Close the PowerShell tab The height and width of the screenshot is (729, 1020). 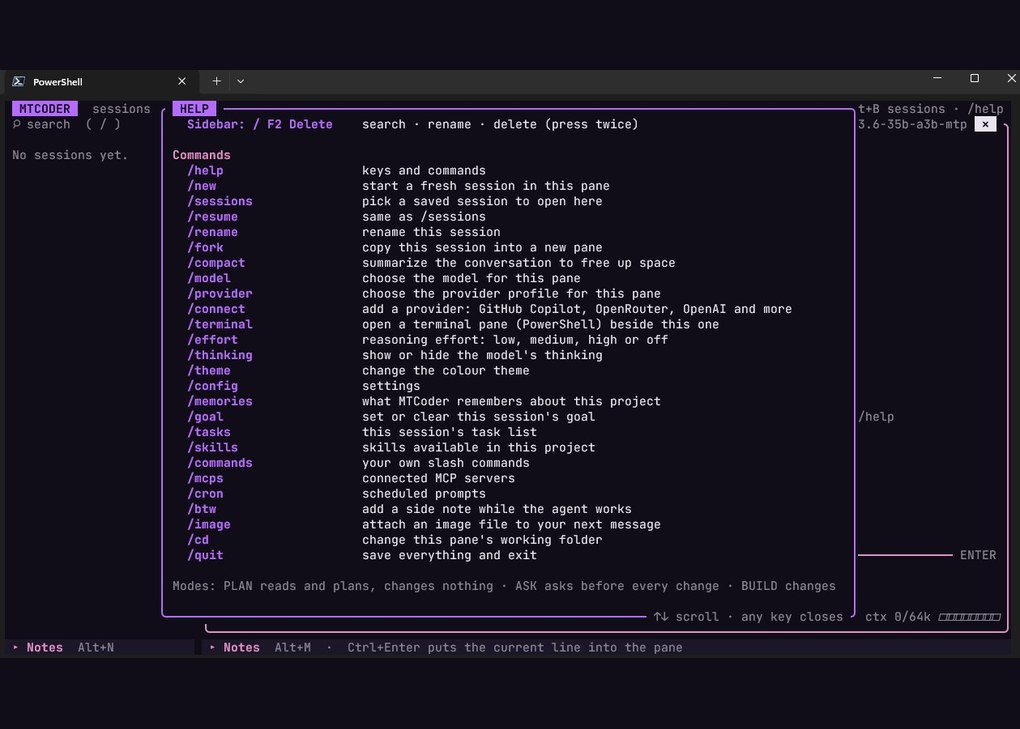click(181, 81)
